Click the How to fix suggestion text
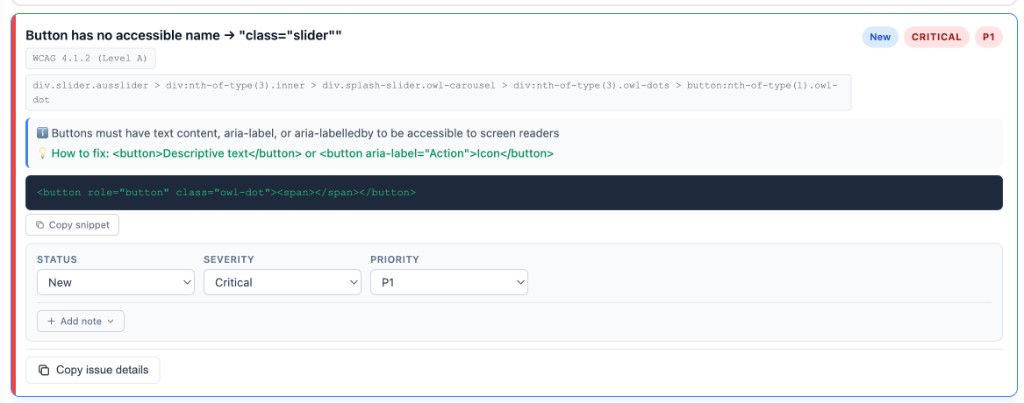This screenshot has height=403, width=1024. click(302, 153)
